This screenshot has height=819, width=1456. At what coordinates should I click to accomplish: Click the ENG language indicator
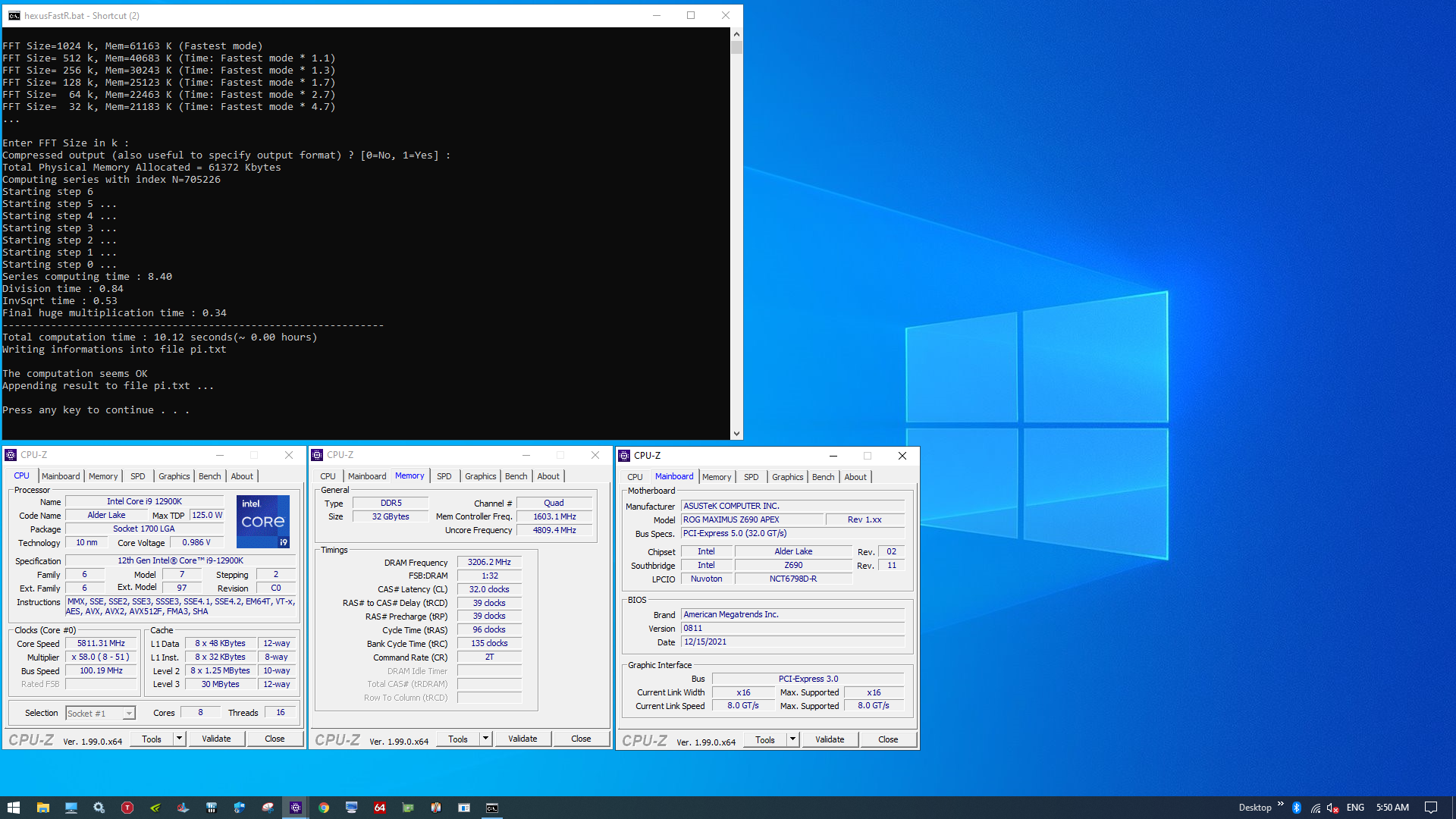point(1355,808)
